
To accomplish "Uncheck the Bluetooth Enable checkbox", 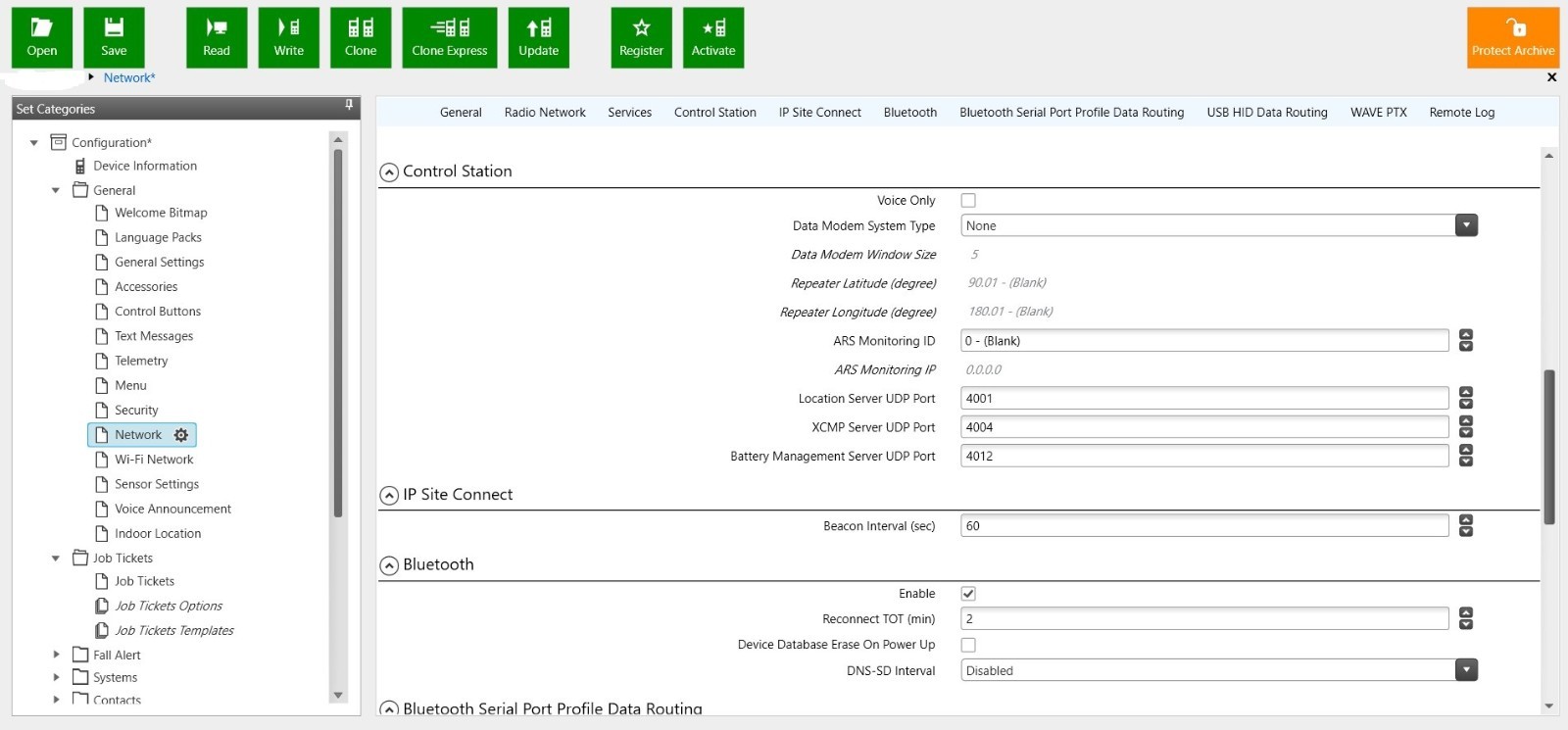I will (x=968, y=594).
